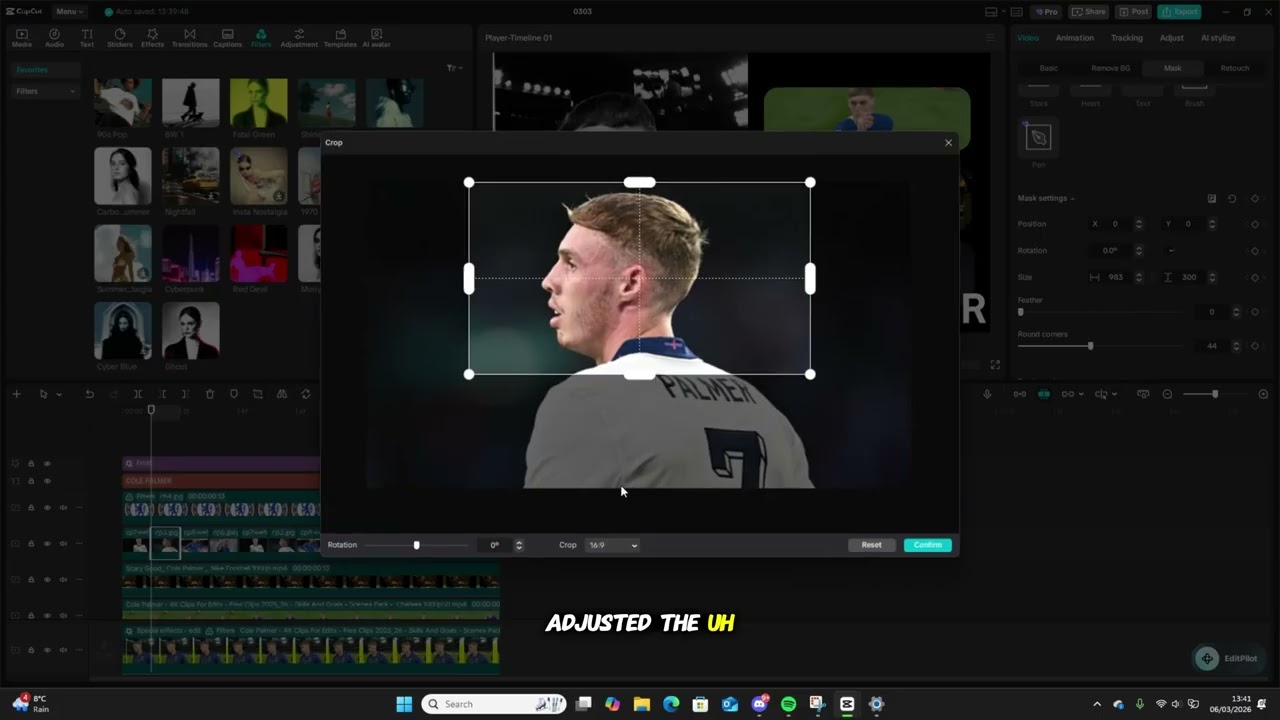Image resolution: width=1280 pixels, height=720 pixels.
Task: Click the crop Rotation slider handle
Action: click(416, 545)
